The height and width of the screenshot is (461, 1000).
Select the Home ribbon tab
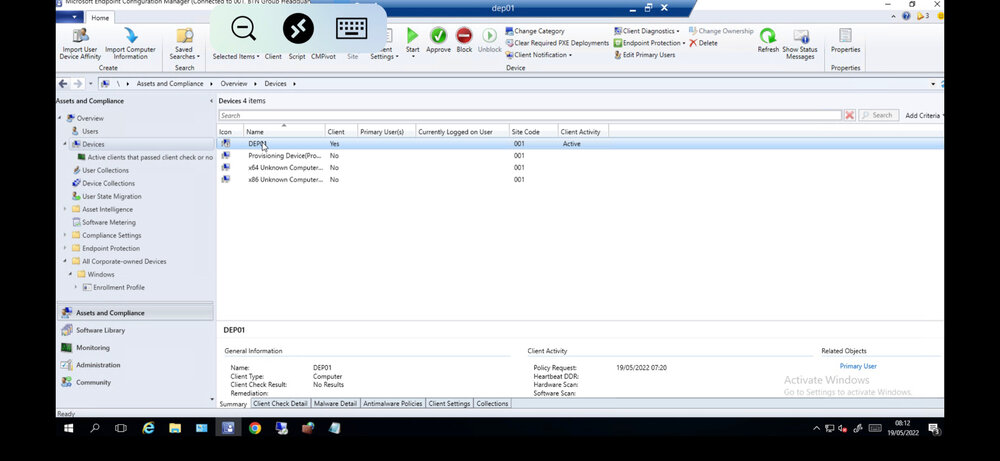click(x=100, y=18)
